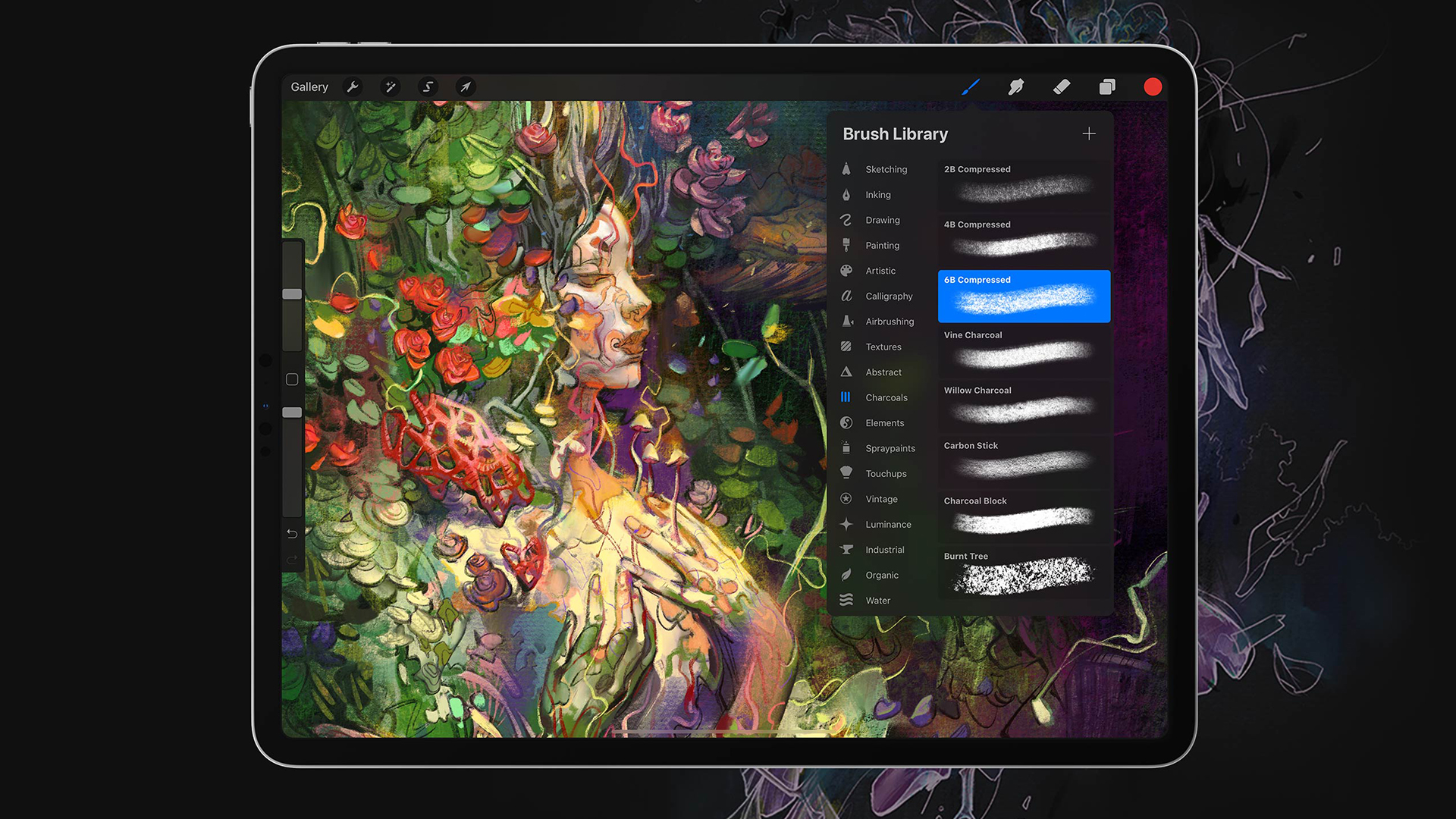
Task: Select the Artistic brush category
Action: coord(880,270)
